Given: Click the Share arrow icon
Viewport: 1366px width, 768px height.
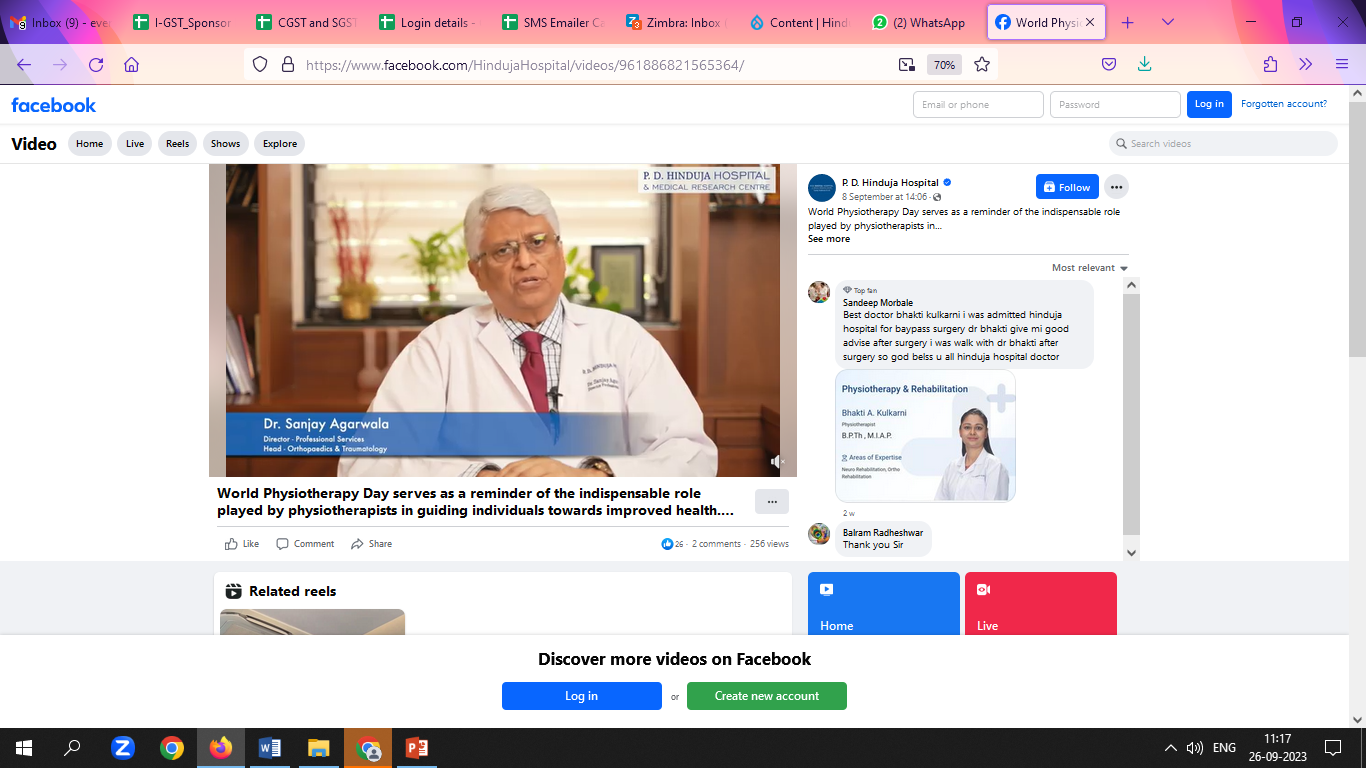Looking at the screenshot, I should pyautogui.click(x=357, y=544).
